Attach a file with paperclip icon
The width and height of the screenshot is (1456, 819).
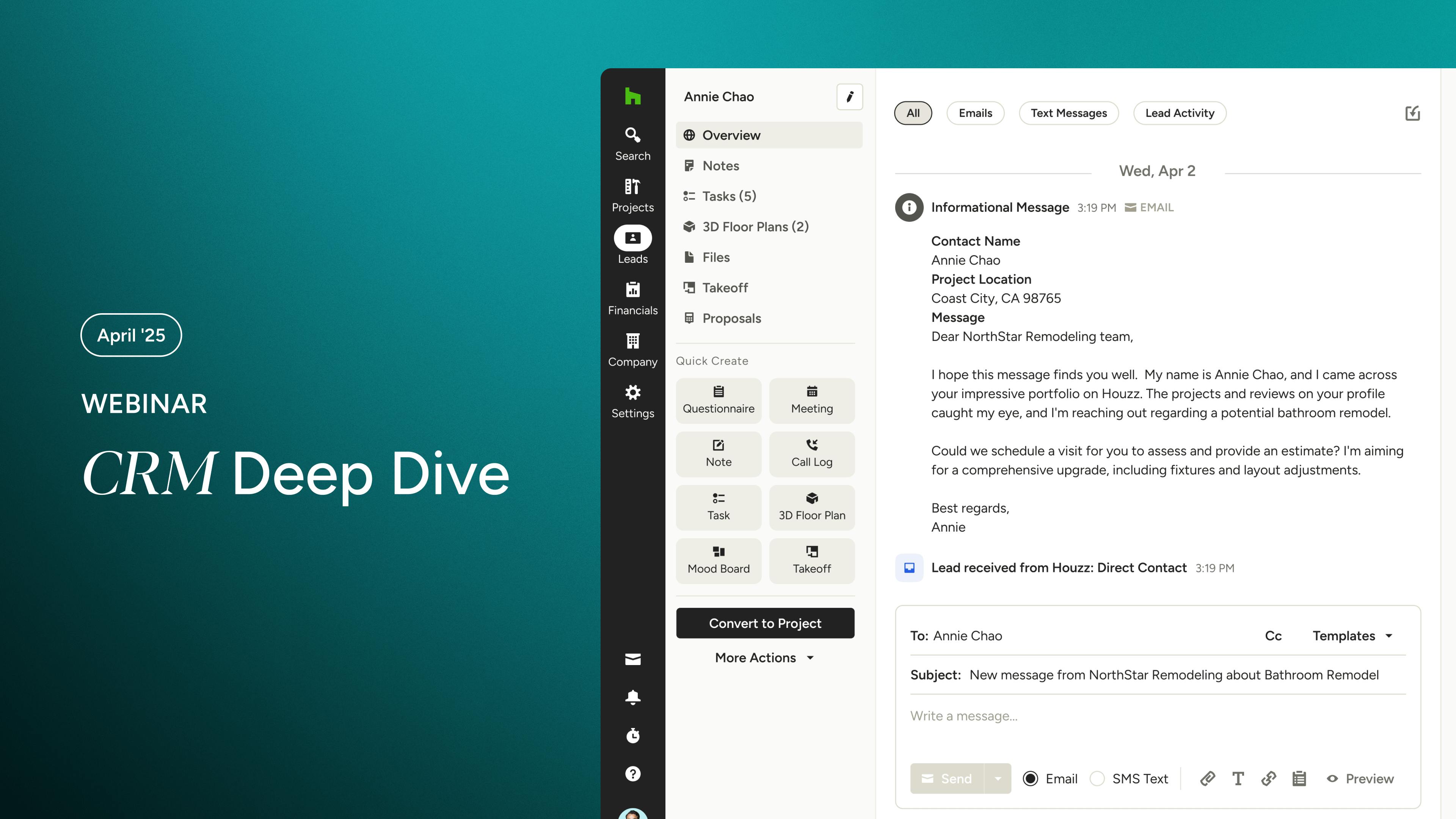1207,778
